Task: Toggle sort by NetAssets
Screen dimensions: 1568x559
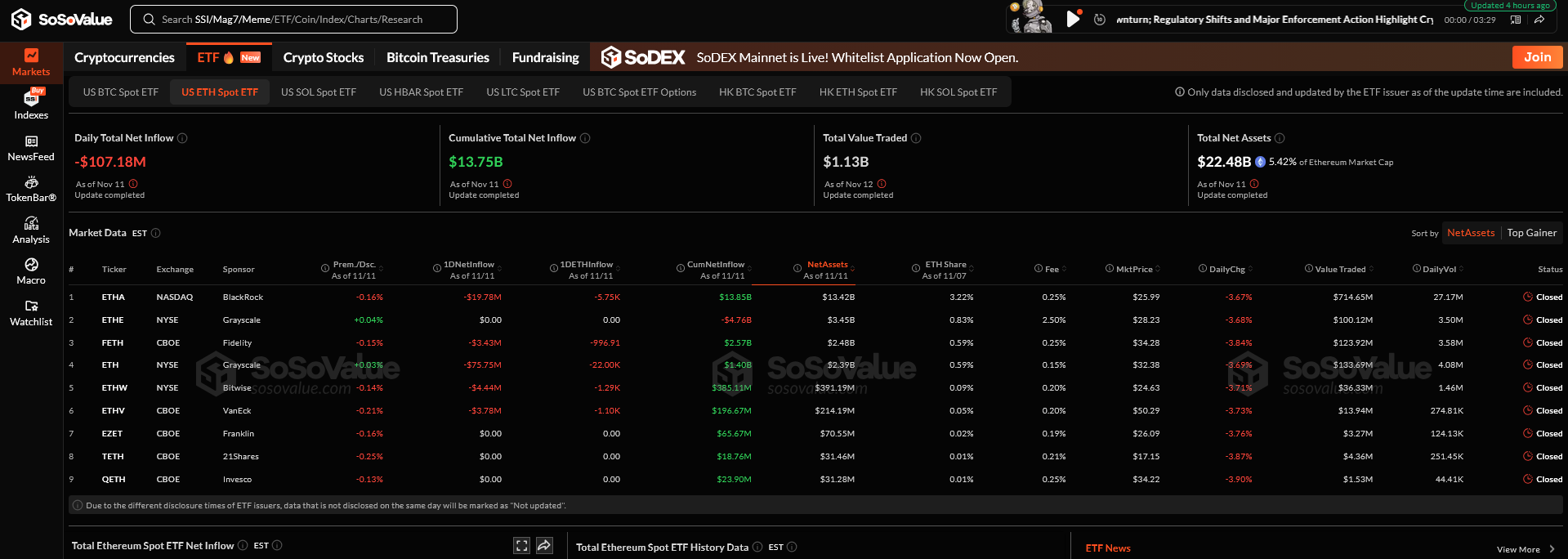Action: tap(1471, 233)
